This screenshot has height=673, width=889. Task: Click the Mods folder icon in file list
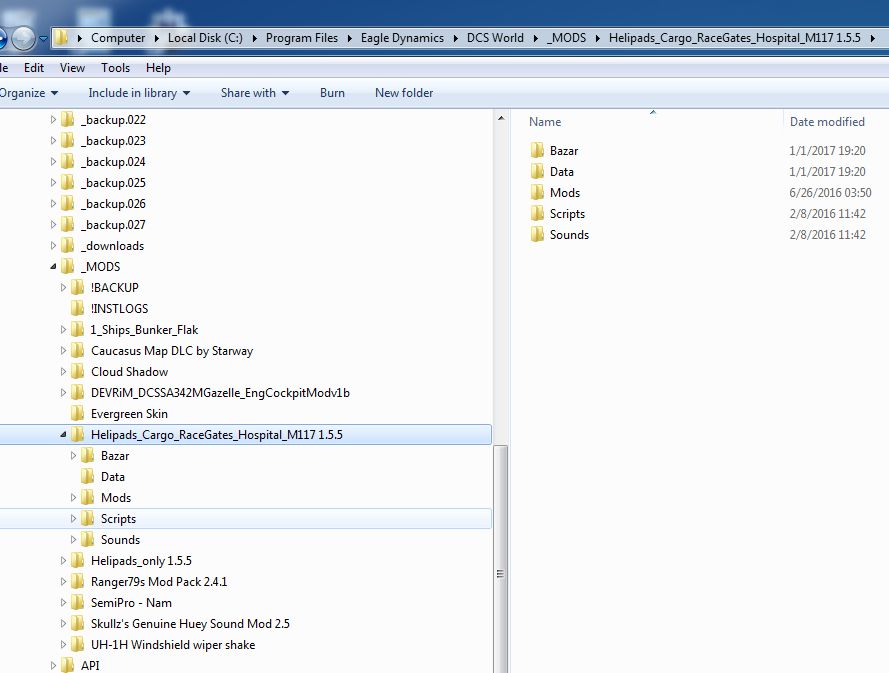pos(537,192)
